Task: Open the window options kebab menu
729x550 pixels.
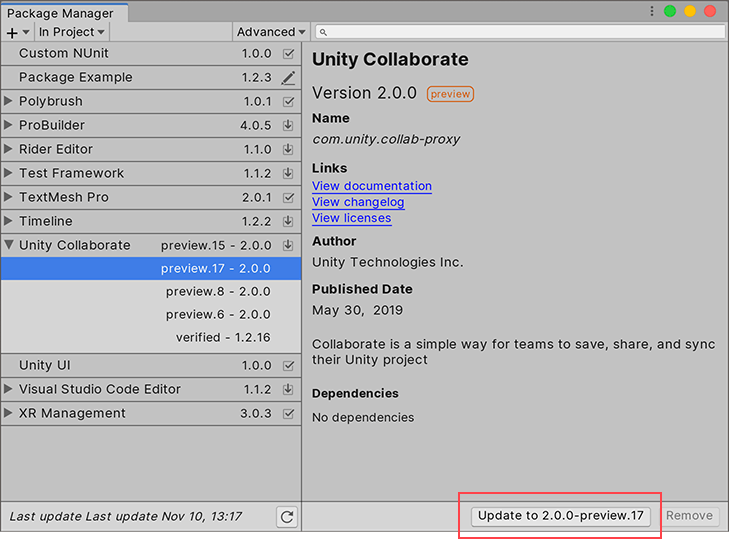Action: click(x=652, y=11)
